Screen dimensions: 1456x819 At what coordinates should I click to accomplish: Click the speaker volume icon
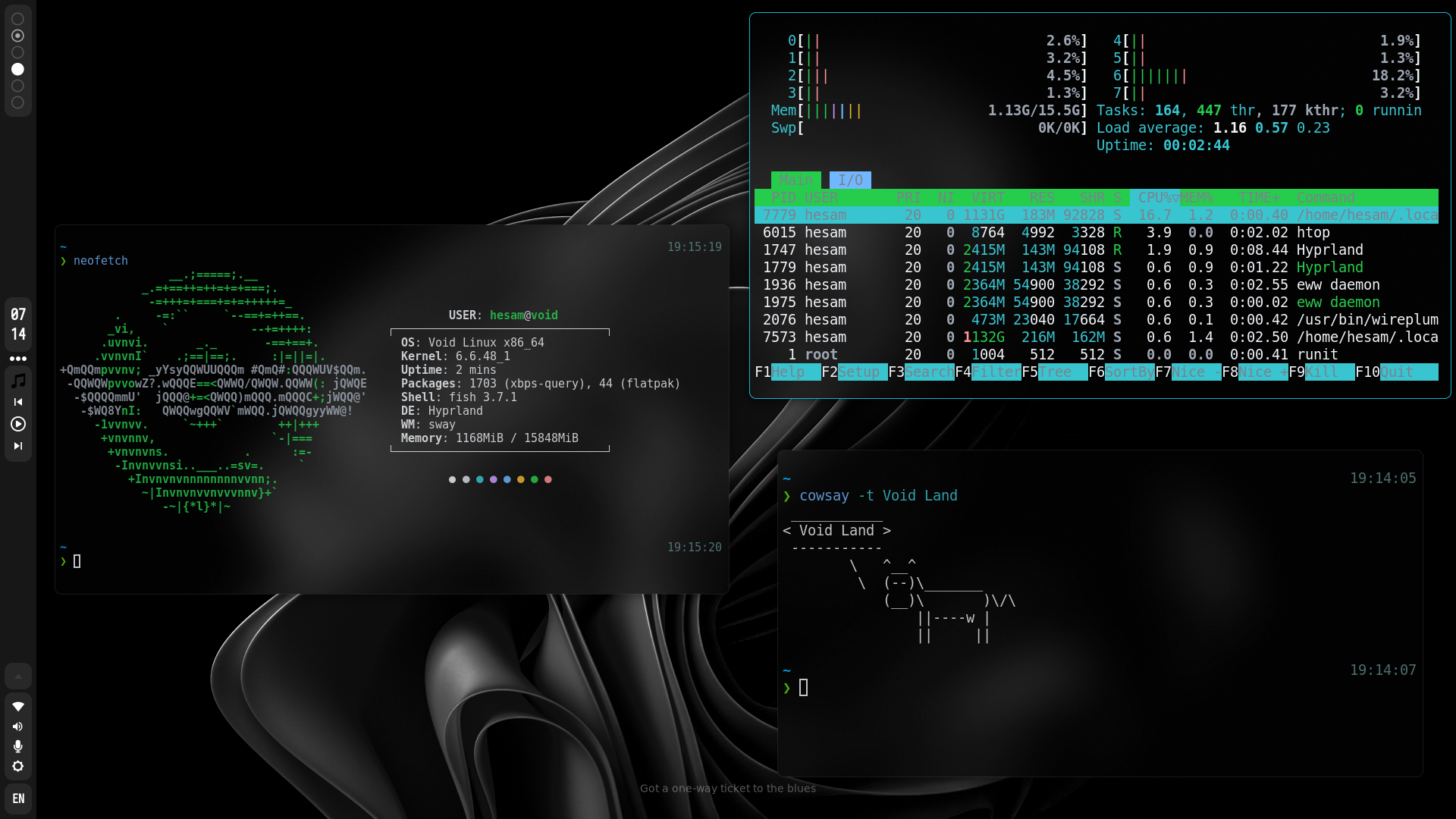(x=18, y=726)
